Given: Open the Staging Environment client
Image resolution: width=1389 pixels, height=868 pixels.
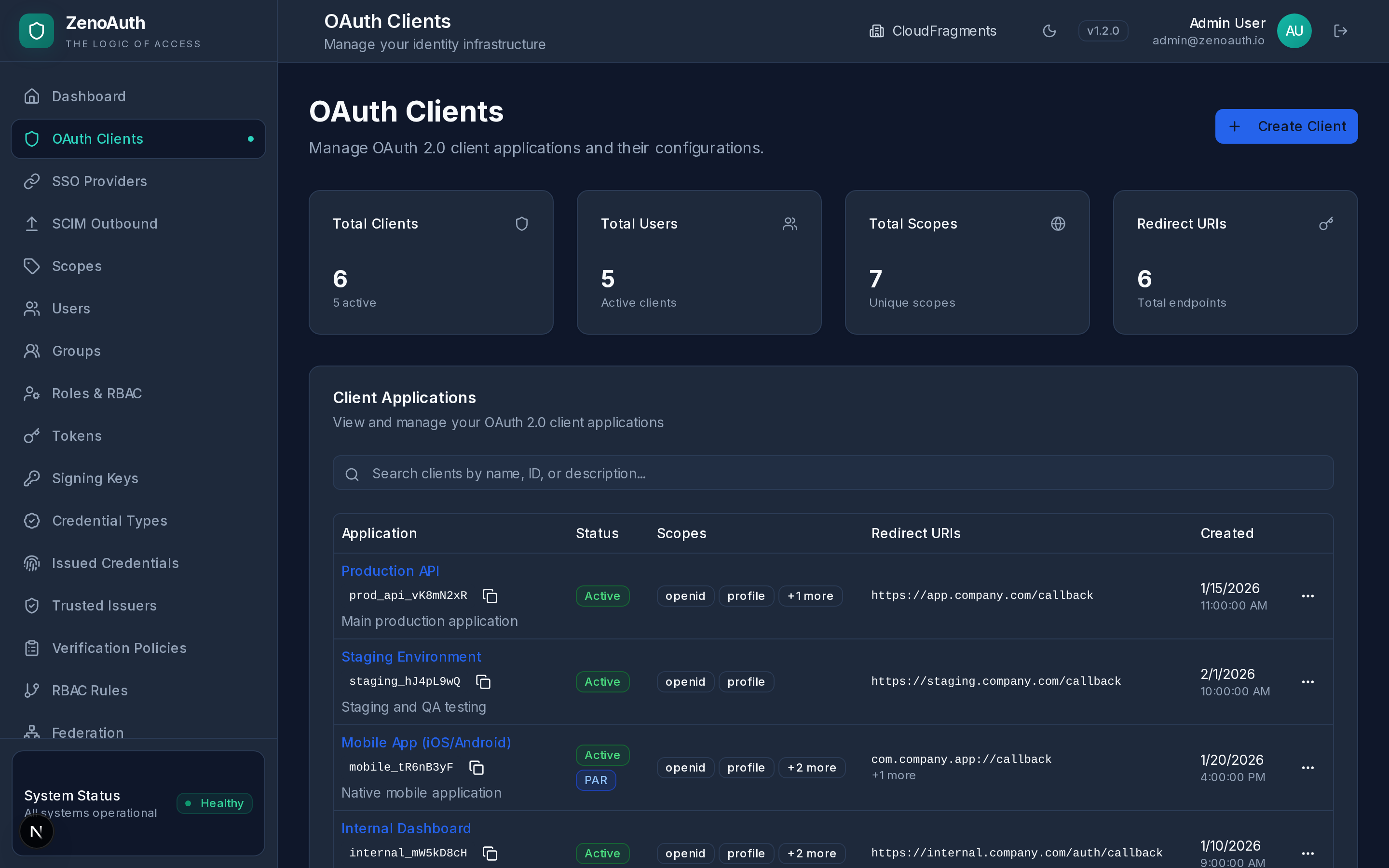Looking at the screenshot, I should point(411,656).
